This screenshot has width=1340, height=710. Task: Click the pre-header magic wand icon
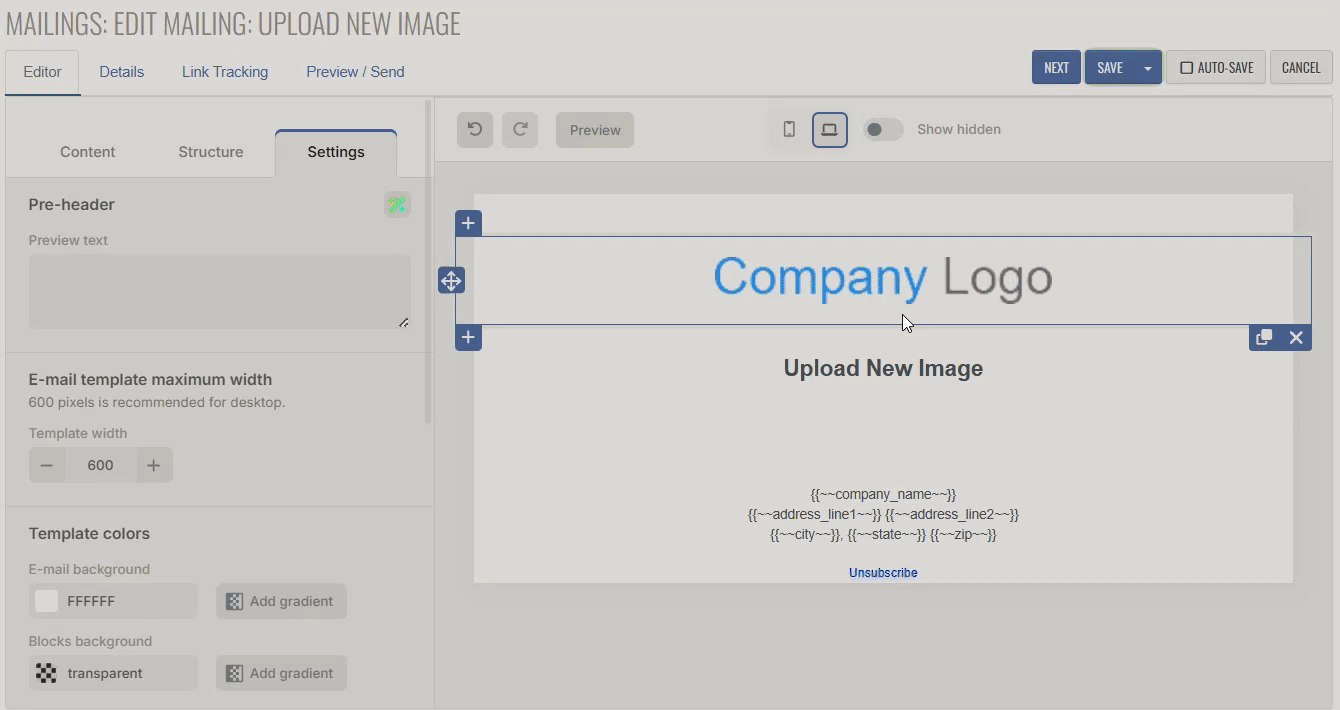[397, 205]
